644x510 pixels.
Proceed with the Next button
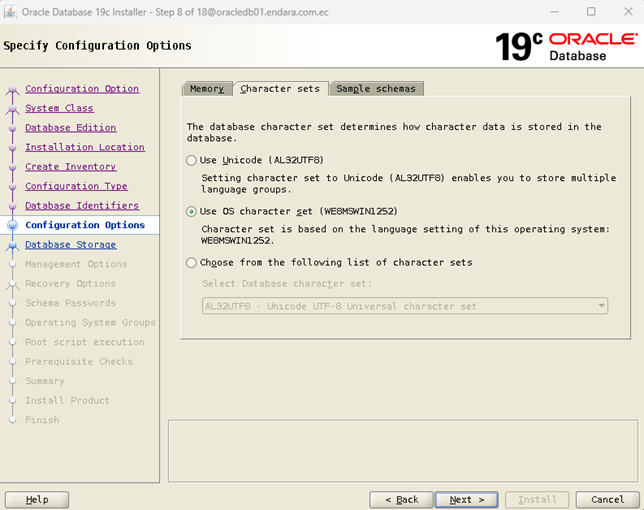[x=467, y=500]
